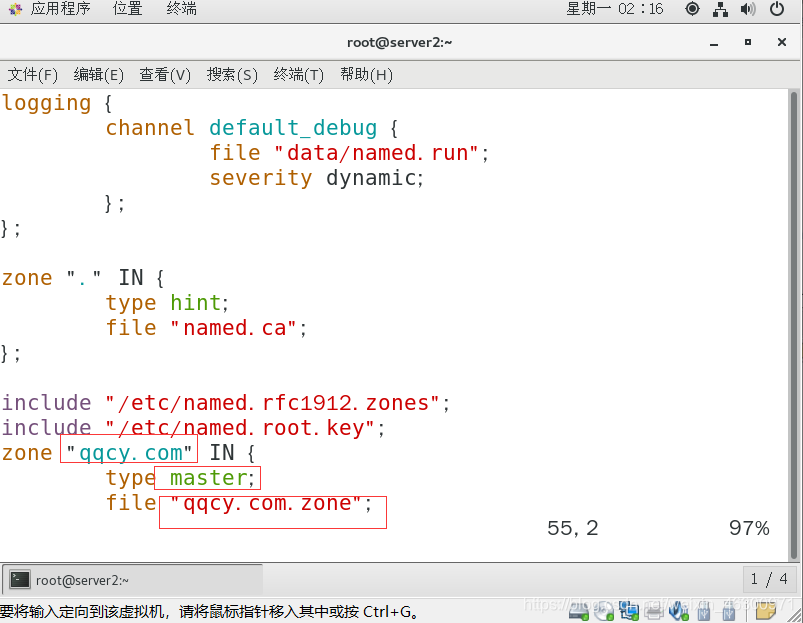Open the 搜索(S) menu in terminal
Viewport: 803px width, 623px height.
(x=232, y=75)
